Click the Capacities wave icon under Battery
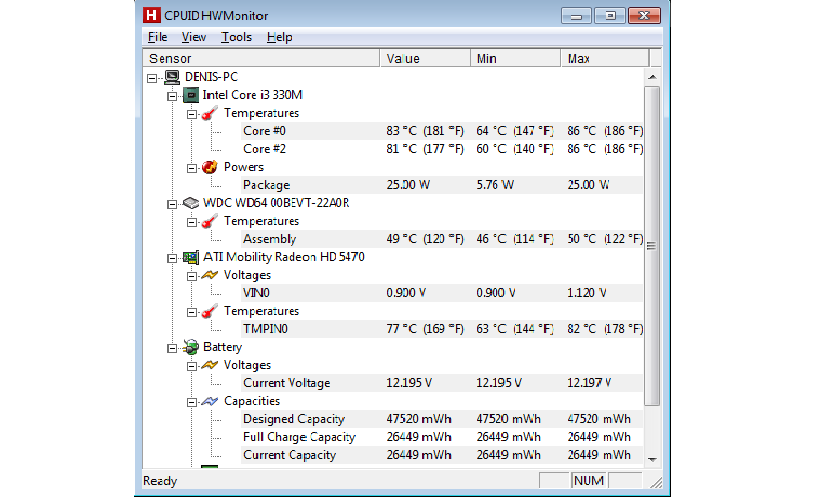Image resolution: width=819 pixels, height=499 pixels. [x=210, y=401]
